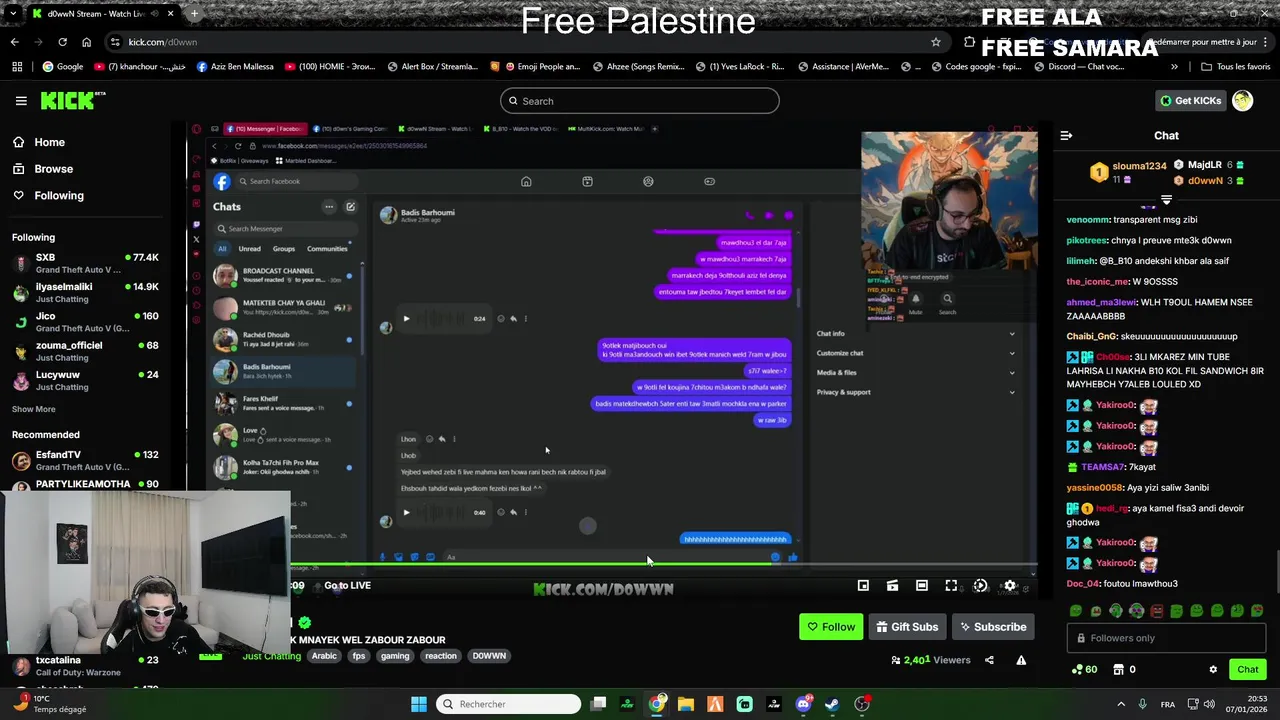
Task: Open Following in the Kick sidebar
Action: click(59, 195)
